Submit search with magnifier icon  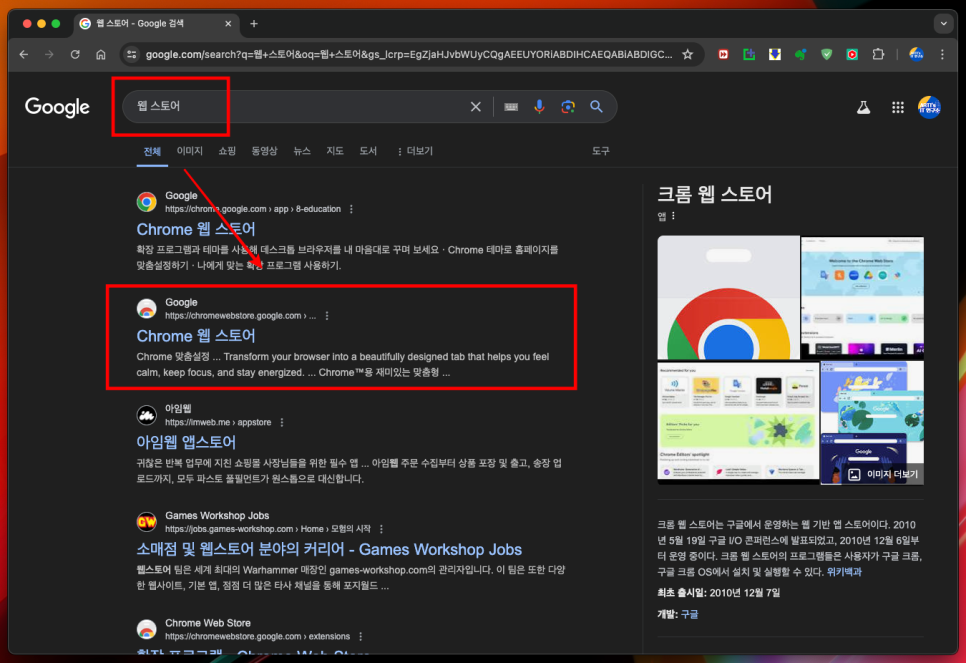(x=596, y=107)
